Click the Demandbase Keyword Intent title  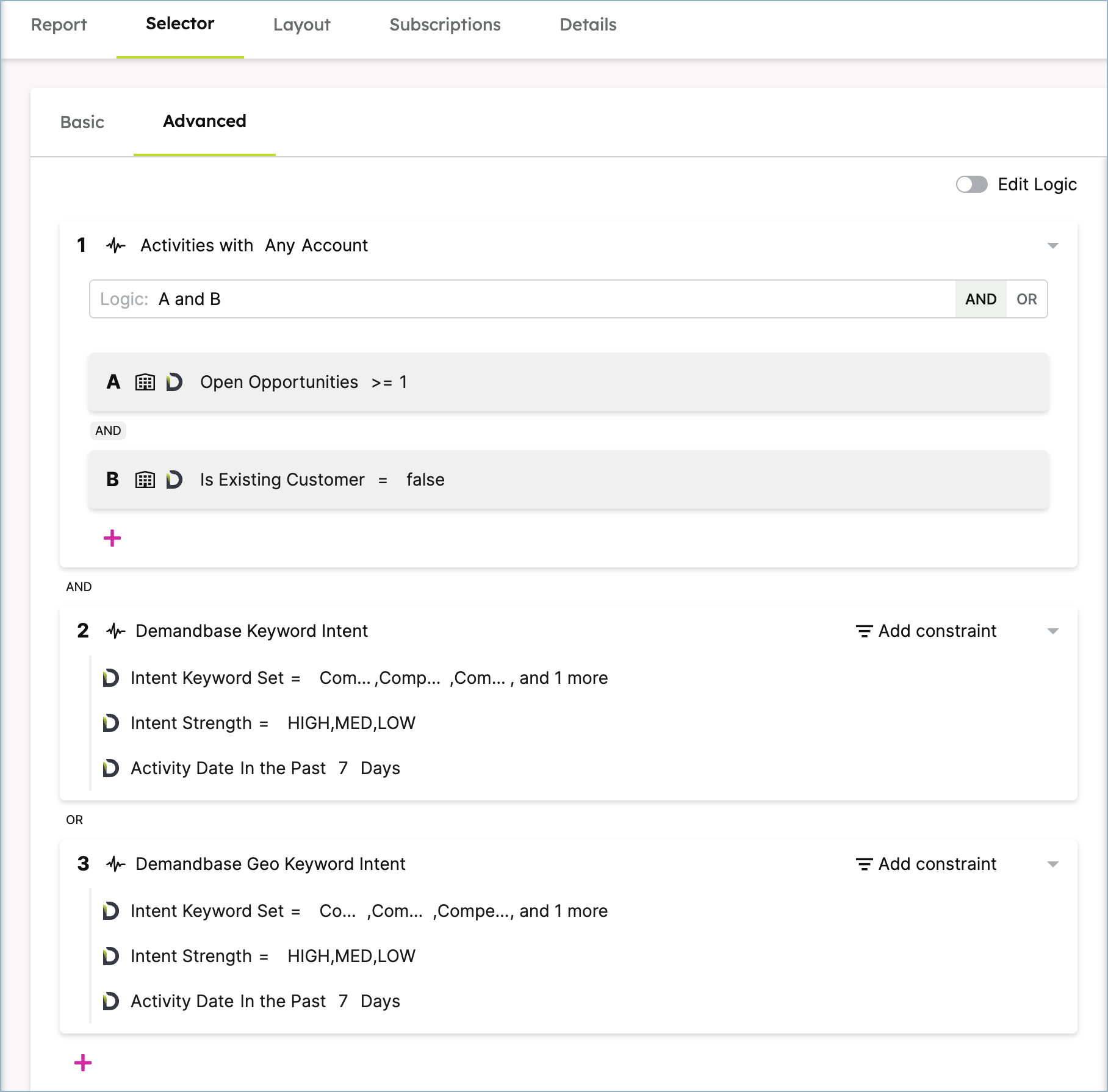click(x=251, y=631)
